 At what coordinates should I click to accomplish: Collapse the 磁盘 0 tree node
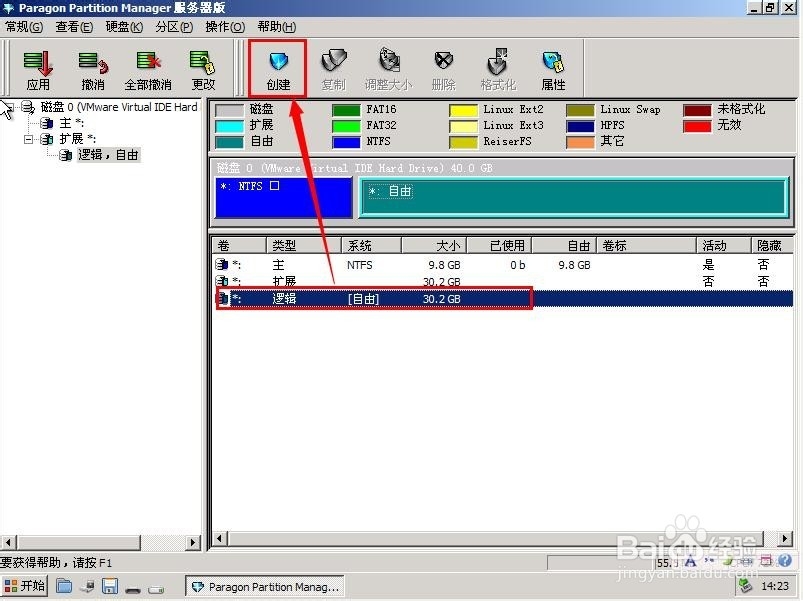click(10, 107)
